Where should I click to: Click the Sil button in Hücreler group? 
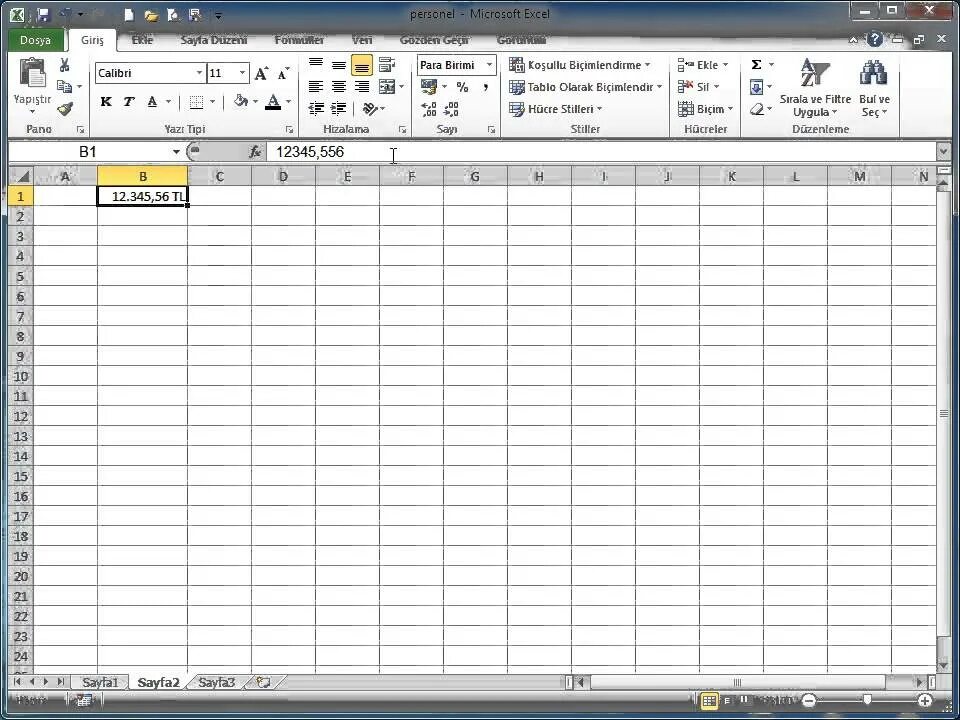699,87
